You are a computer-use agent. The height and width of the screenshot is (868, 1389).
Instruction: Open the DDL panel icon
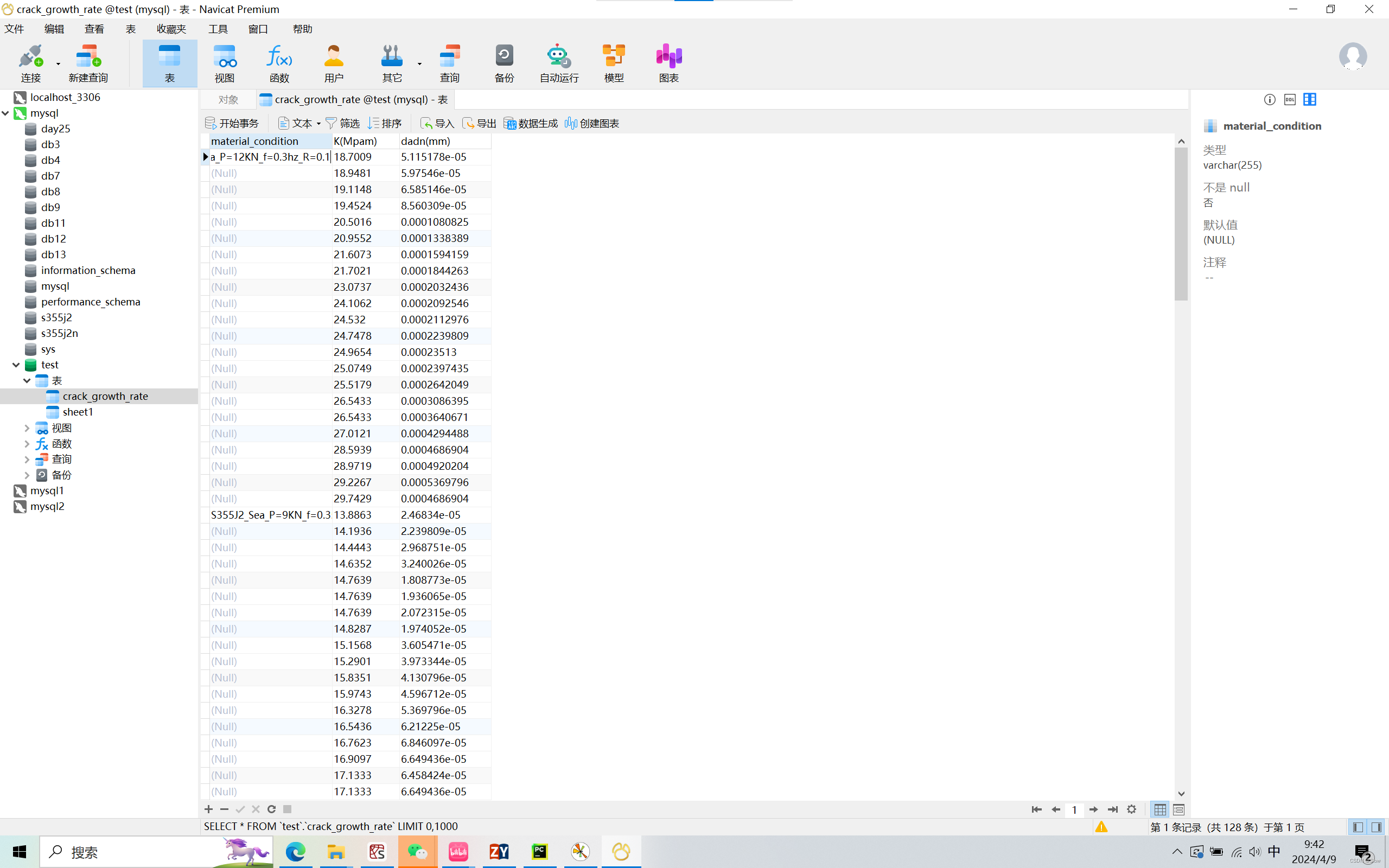point(1290,100)
